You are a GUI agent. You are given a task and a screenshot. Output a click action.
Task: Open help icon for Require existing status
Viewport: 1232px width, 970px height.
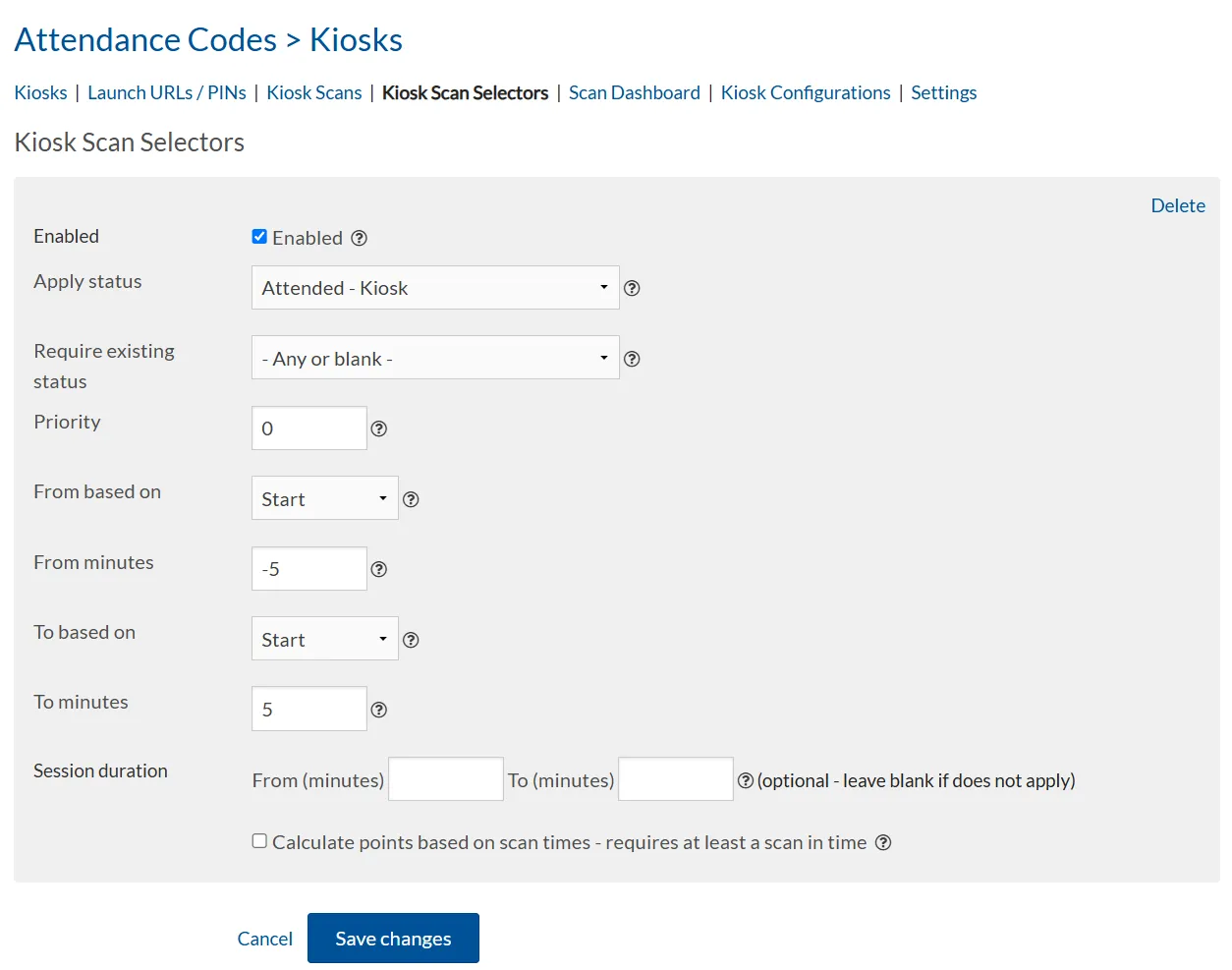click(633, 359)
